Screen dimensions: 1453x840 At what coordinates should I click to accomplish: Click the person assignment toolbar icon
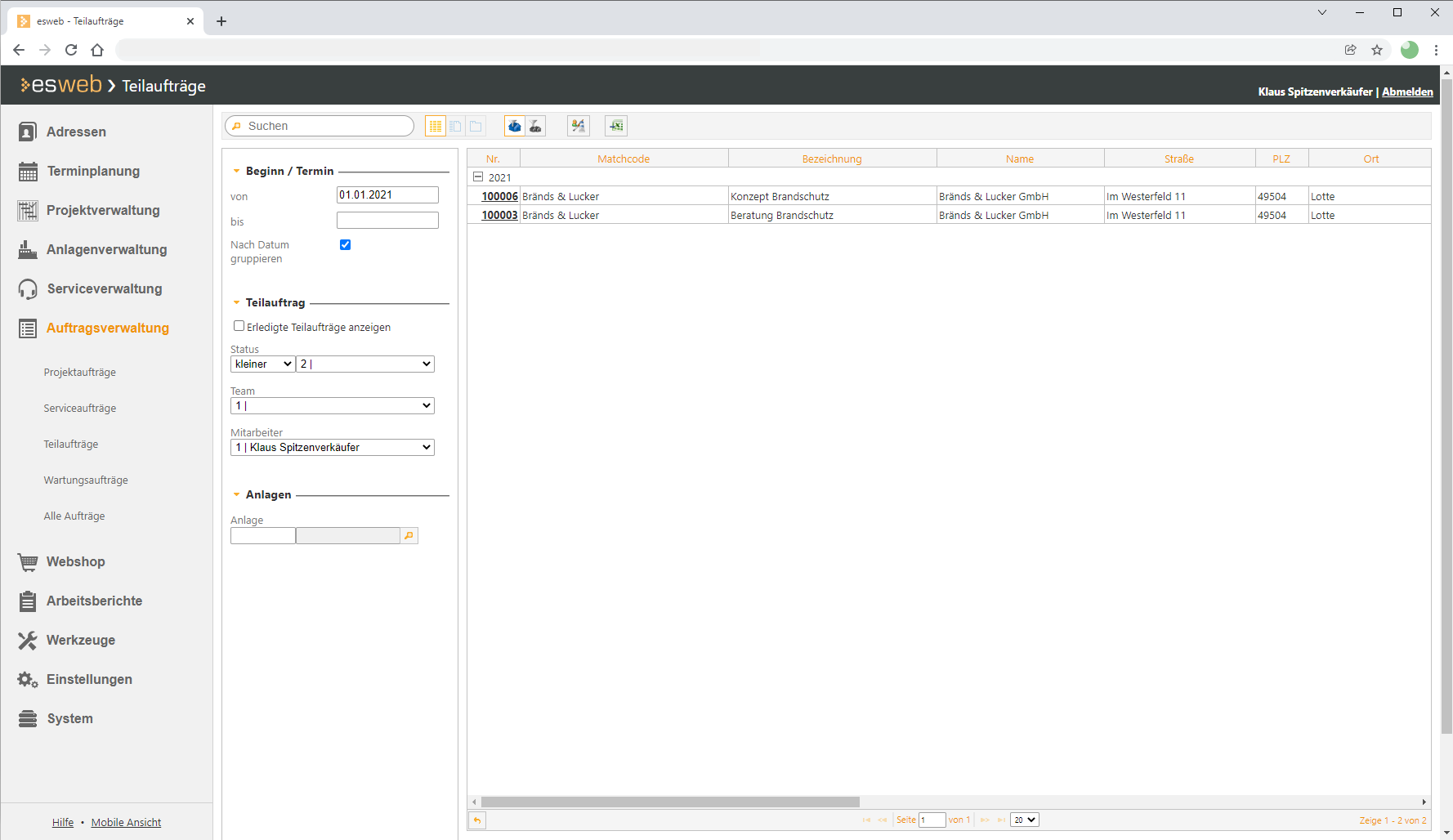point(579,126)
